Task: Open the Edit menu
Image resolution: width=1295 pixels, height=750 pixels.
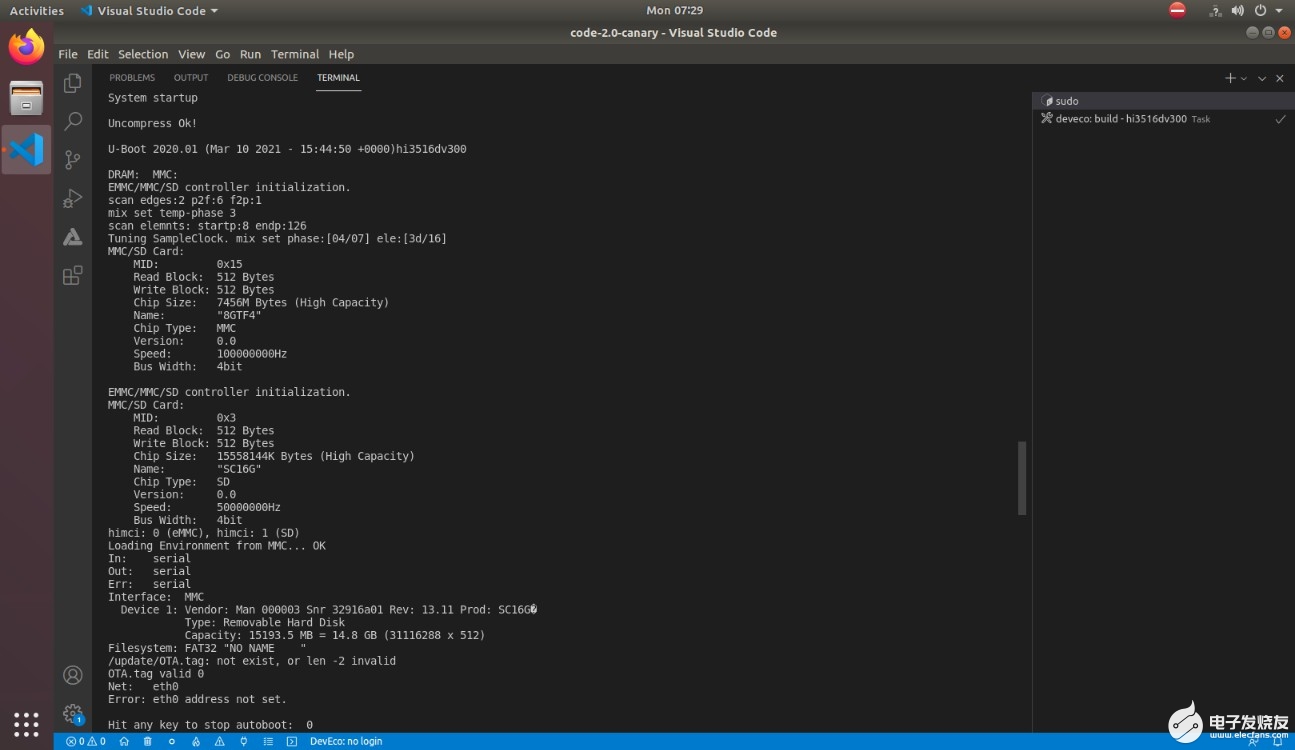Action: [97, 54]
